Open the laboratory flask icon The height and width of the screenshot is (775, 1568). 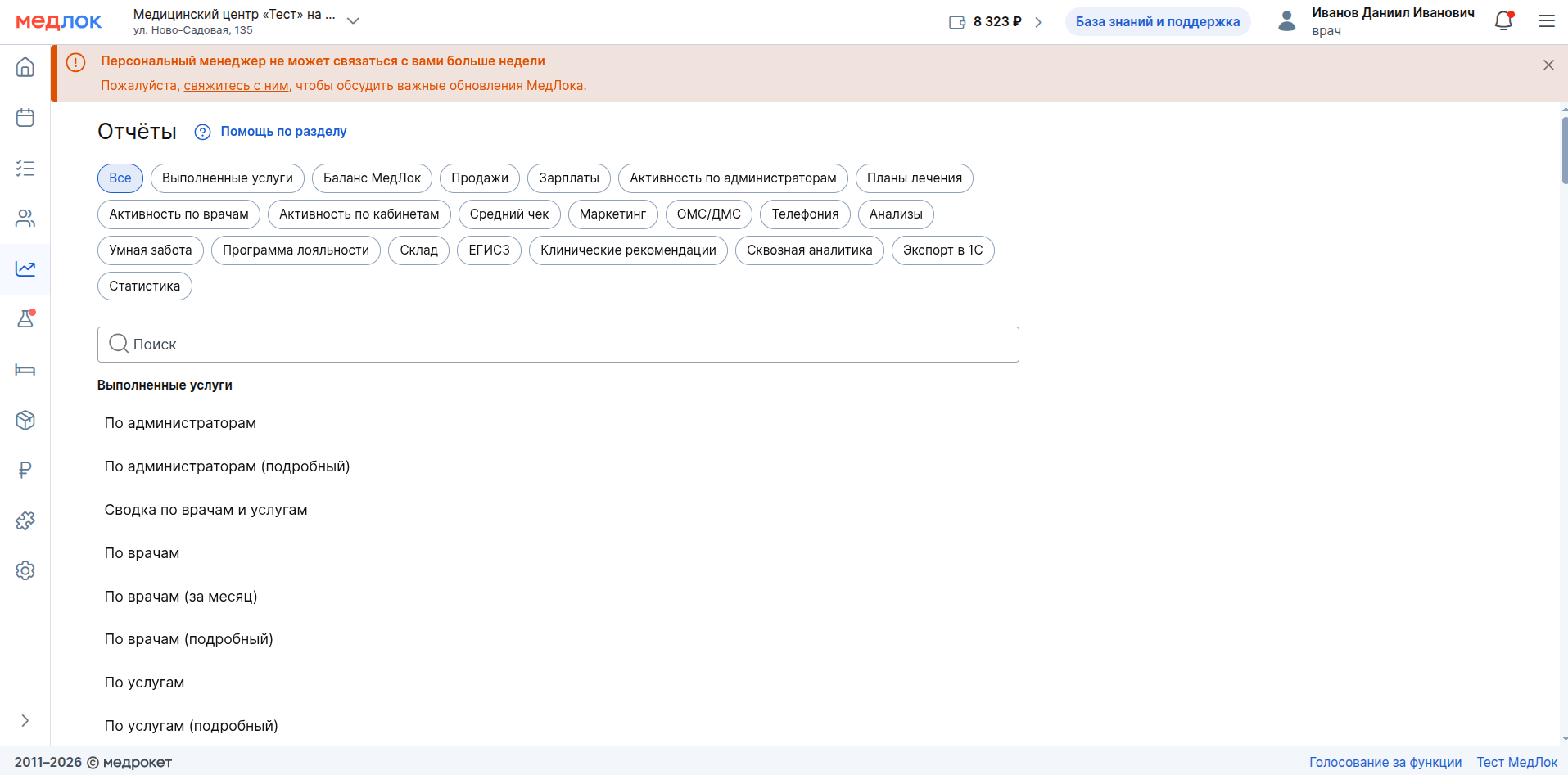pos(25,319)
